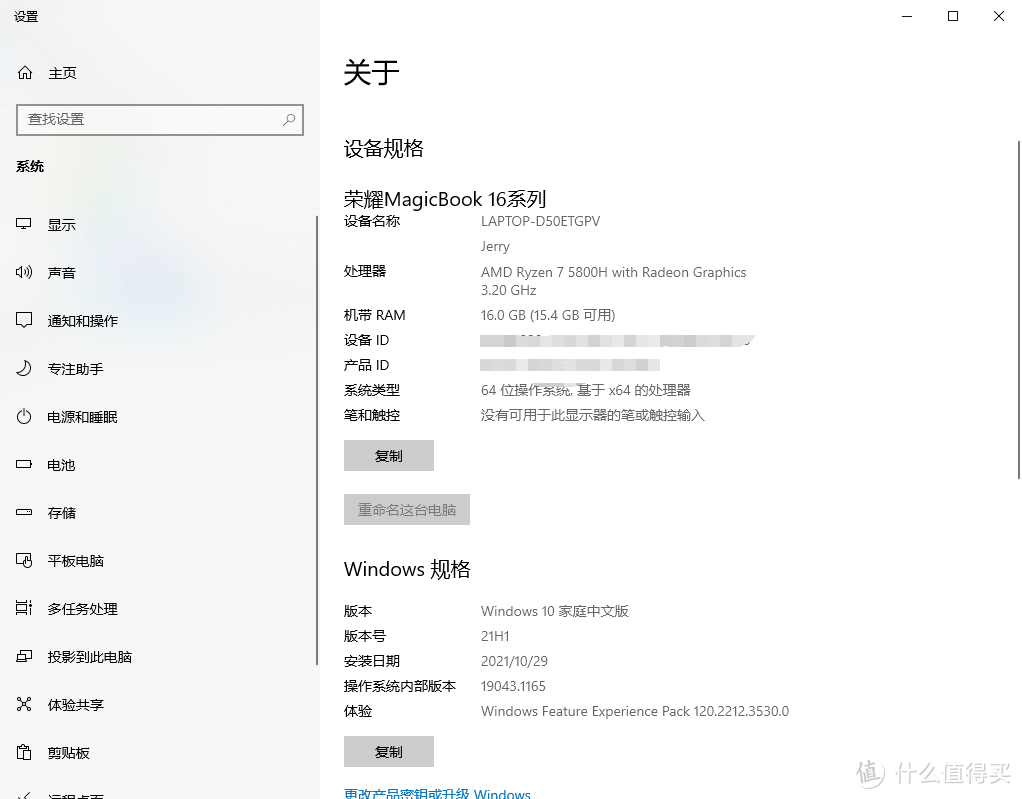This screenshot has height=799, width=1022.
Task: Click the magnifier icon in search box
Action: point(289,119)
